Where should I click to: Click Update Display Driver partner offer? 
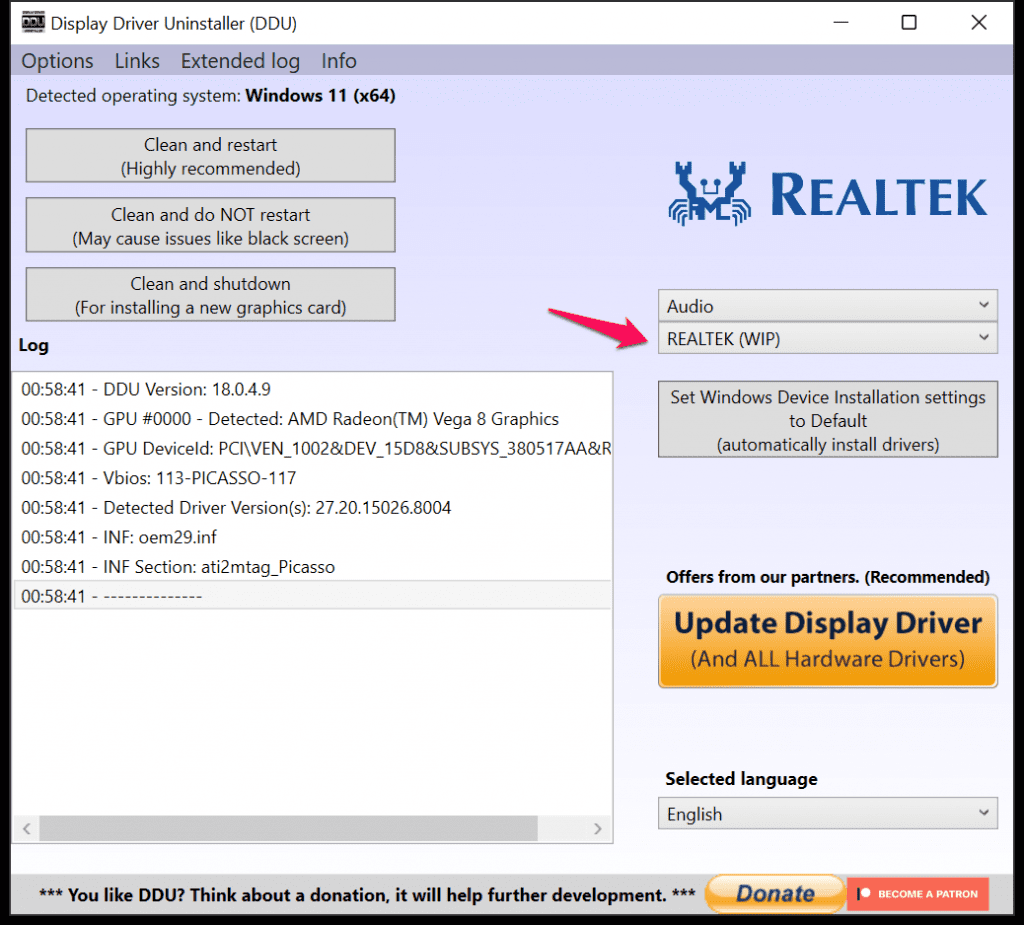click(x=827, y=641)
